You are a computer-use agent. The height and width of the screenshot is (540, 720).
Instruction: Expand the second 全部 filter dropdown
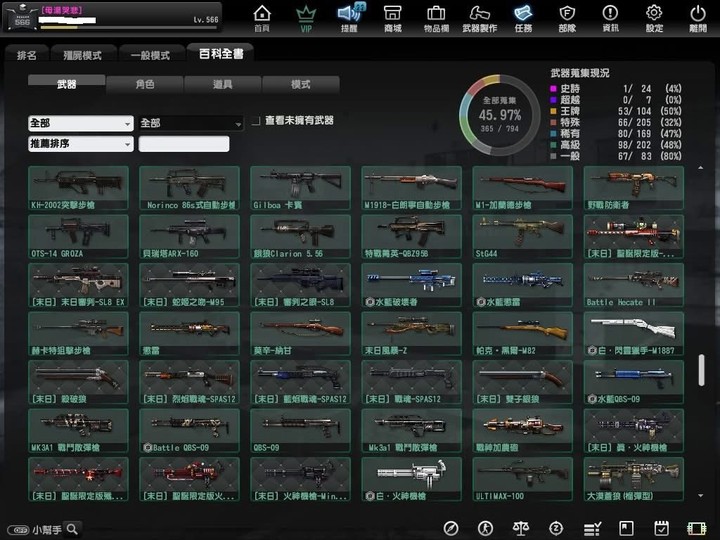190,123
